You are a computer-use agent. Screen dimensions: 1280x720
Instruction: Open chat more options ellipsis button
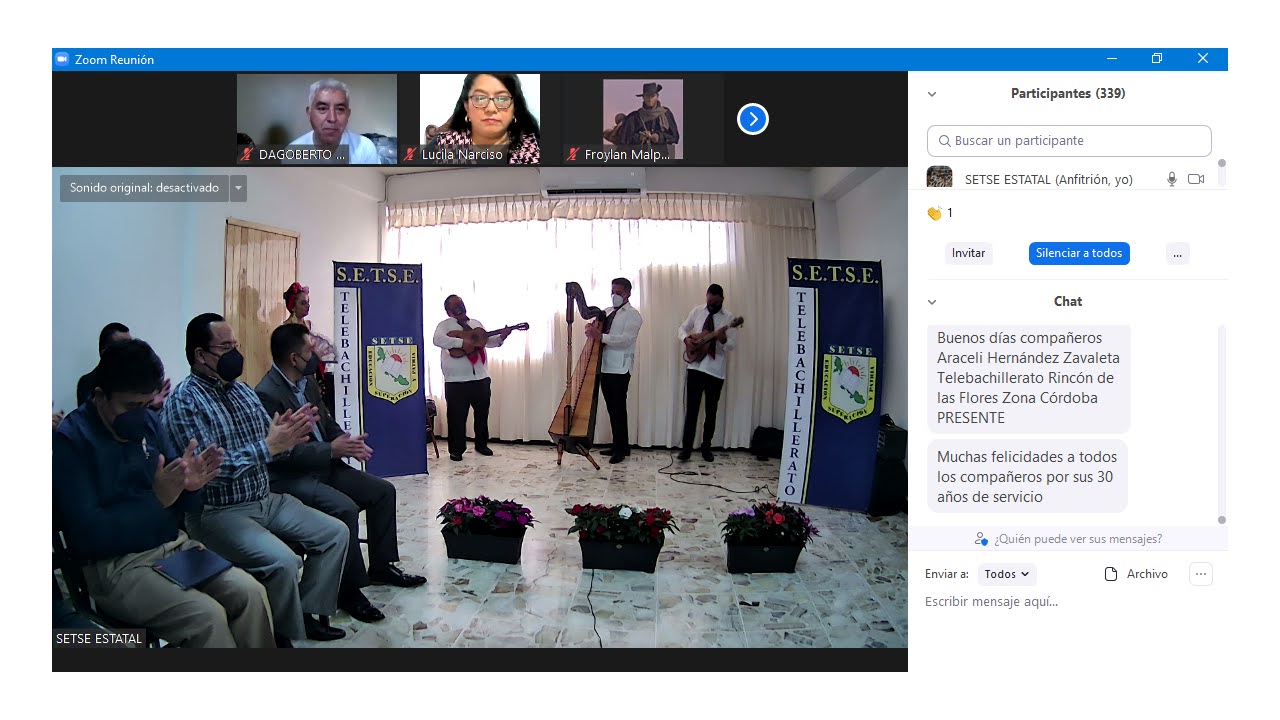tap(1201, 574)
